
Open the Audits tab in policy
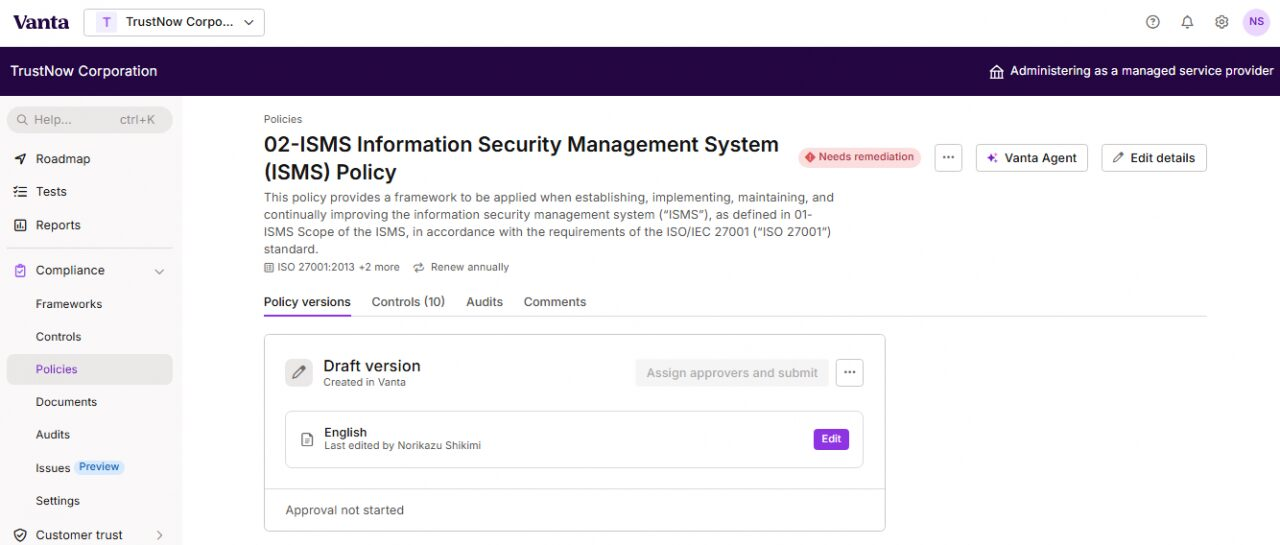pos(484,302)
